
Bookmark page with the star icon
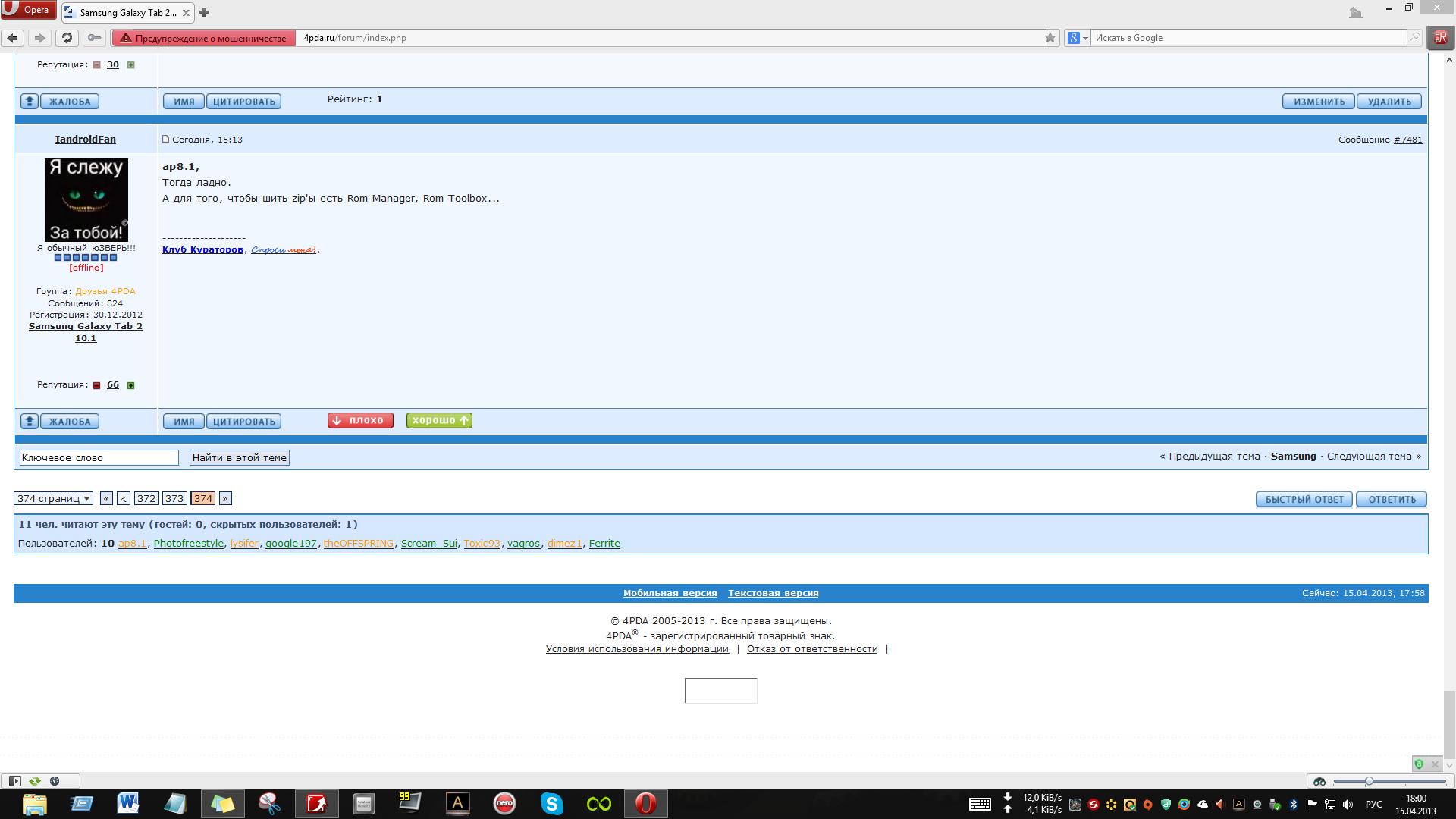pos(1050,38)
